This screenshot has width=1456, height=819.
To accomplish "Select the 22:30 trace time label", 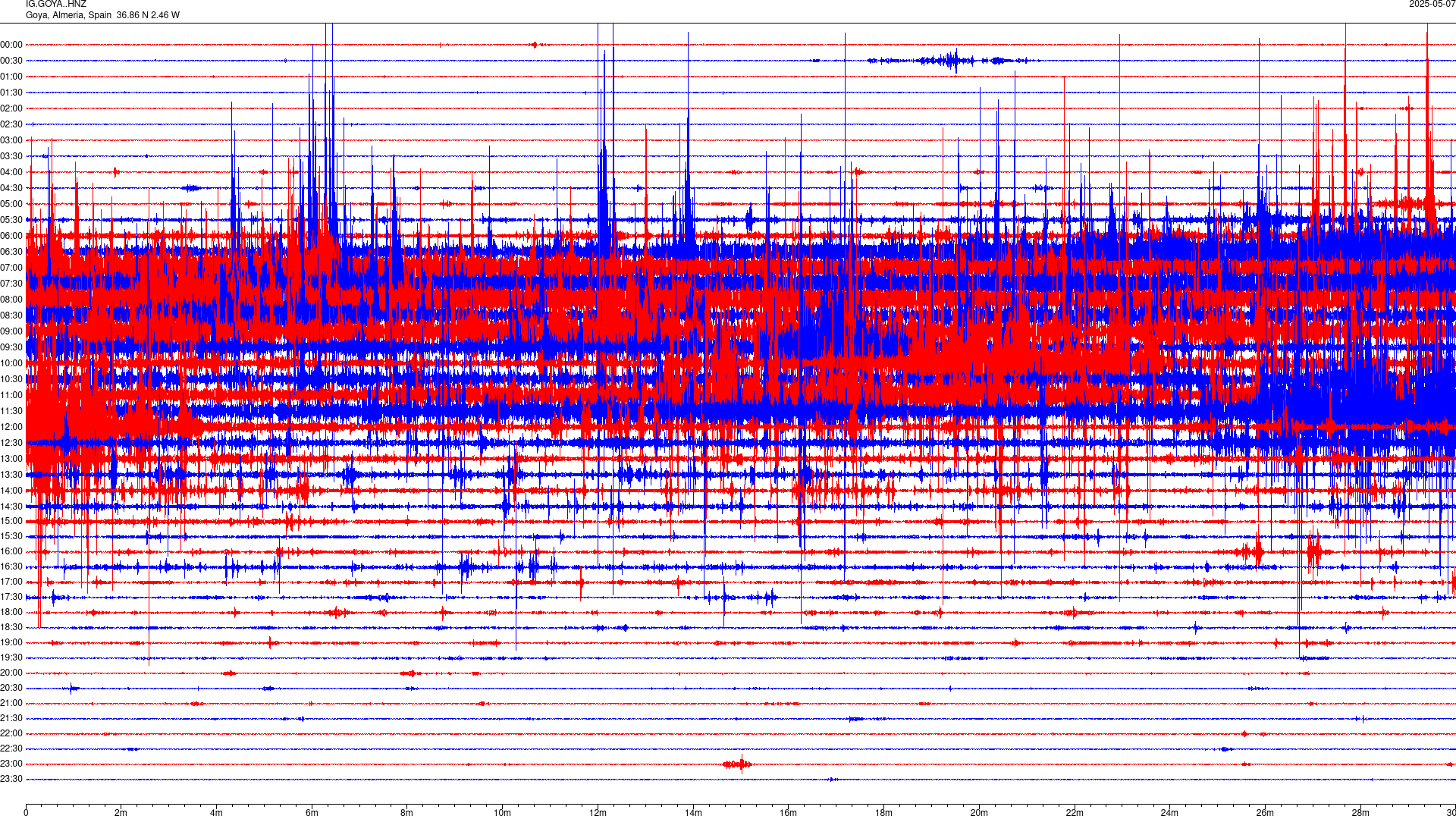I will pyautogui.click(x=11, y=748).
